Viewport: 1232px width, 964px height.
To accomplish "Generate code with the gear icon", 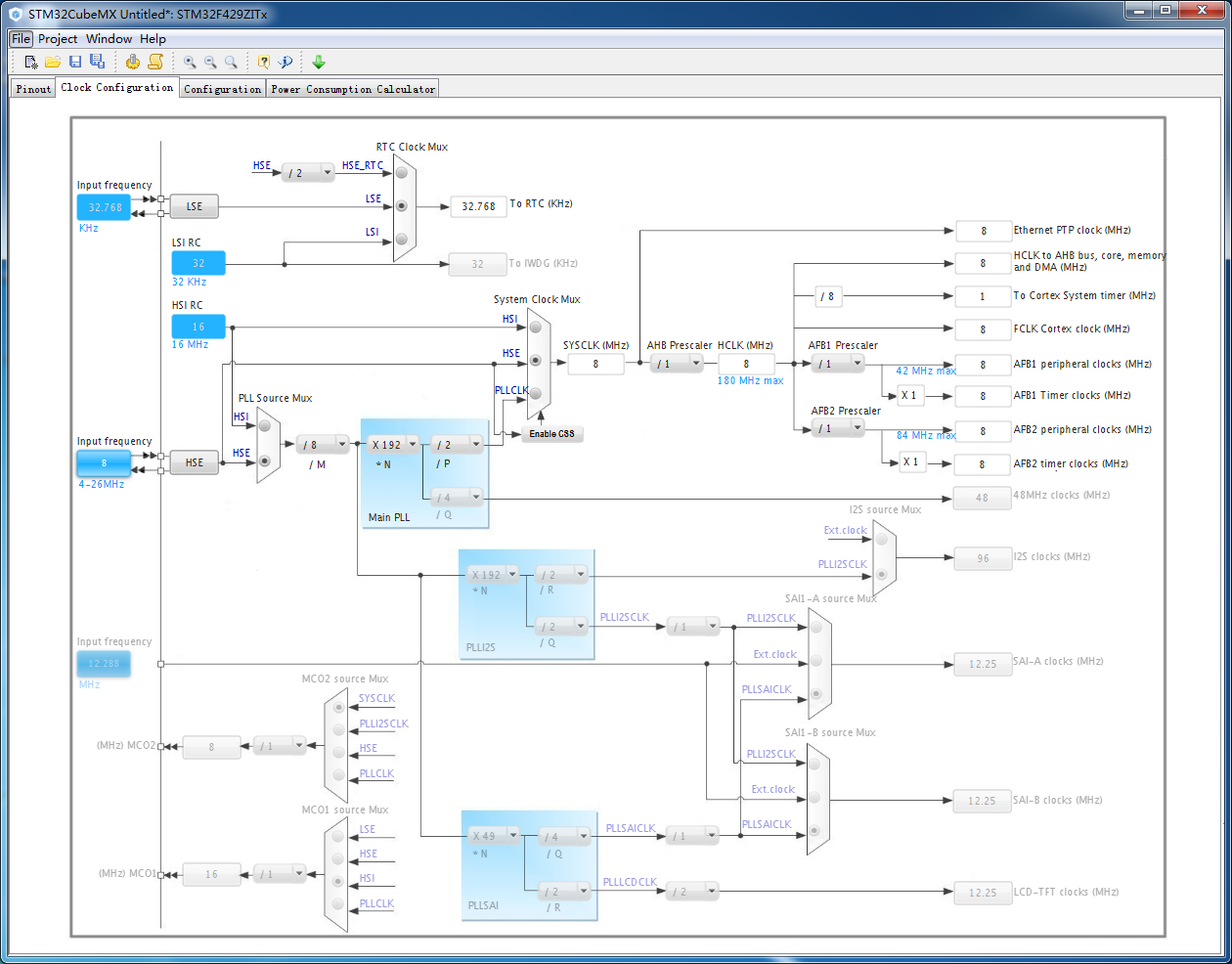I will tap(133, 62).
